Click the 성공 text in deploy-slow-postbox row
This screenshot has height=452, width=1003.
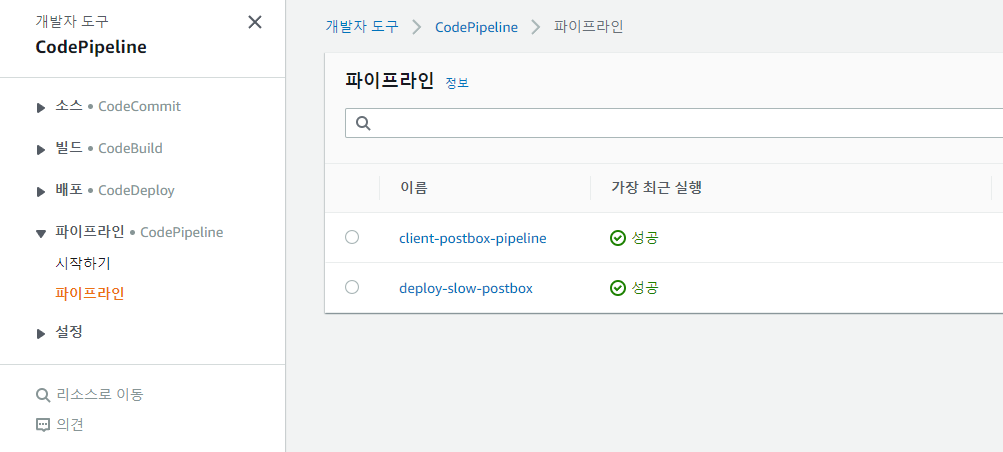pyautogui.click(x=645, y=288)
